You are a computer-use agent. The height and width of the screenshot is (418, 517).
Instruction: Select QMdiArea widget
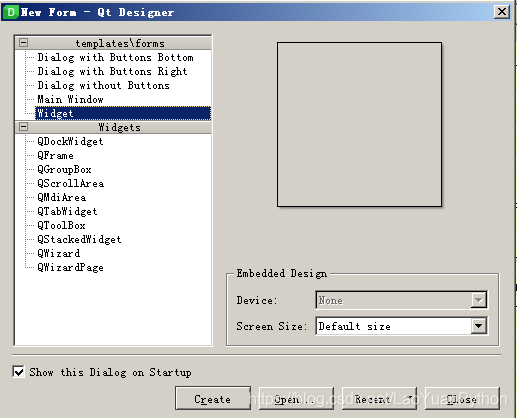61,197
